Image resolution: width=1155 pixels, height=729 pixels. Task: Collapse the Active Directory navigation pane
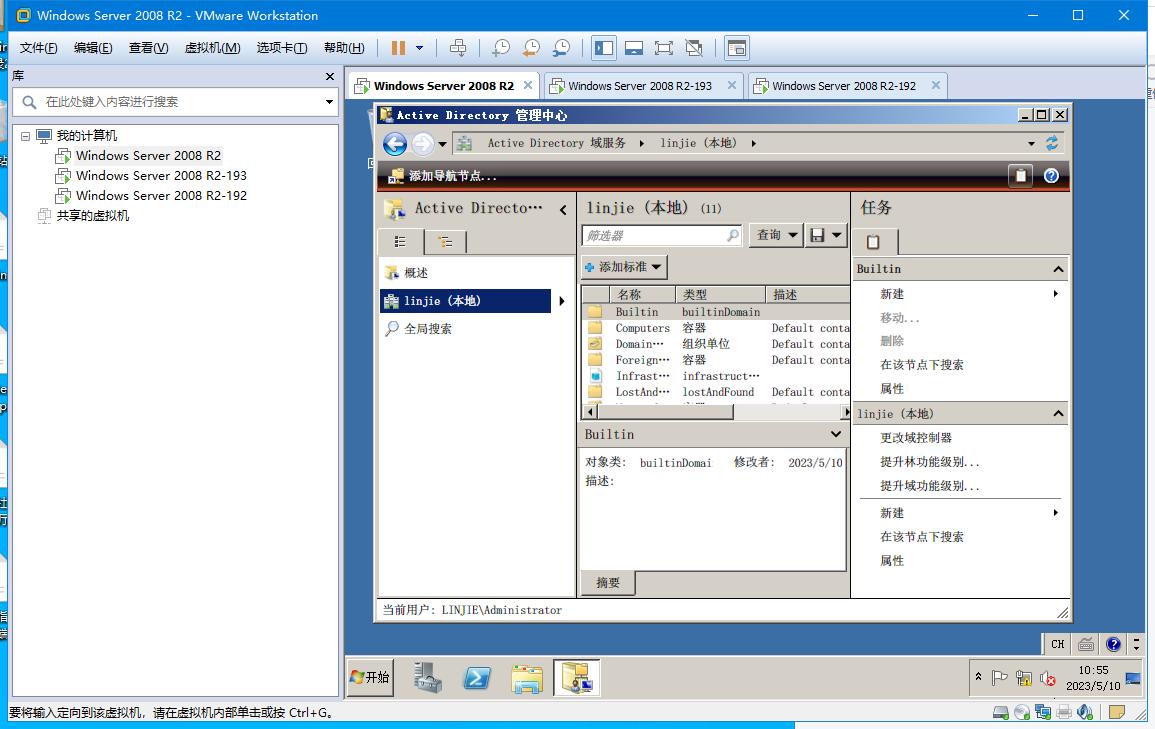[x=563, y=210]
